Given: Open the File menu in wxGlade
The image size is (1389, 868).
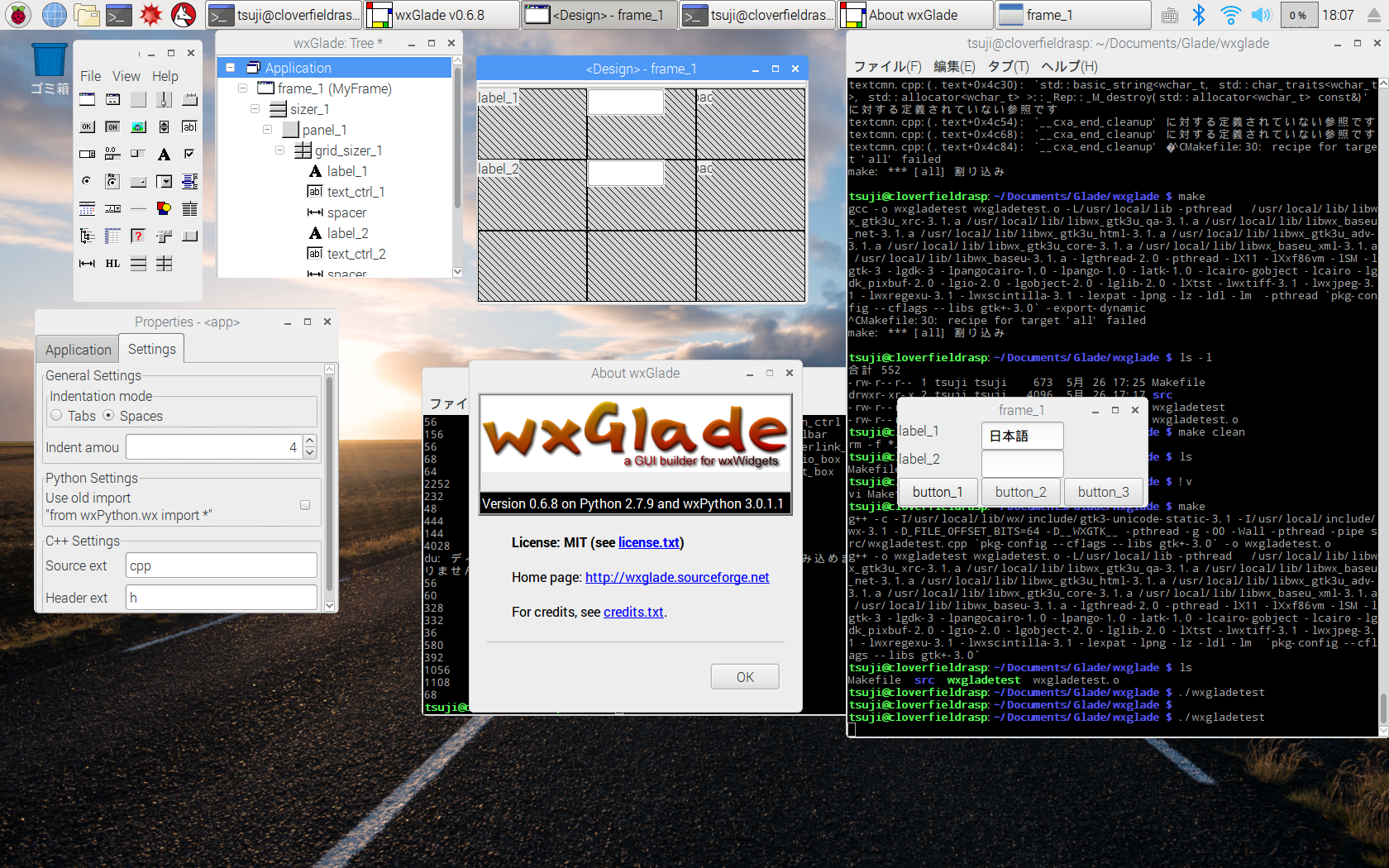Looking at the screenshot, I should (90, 76).
